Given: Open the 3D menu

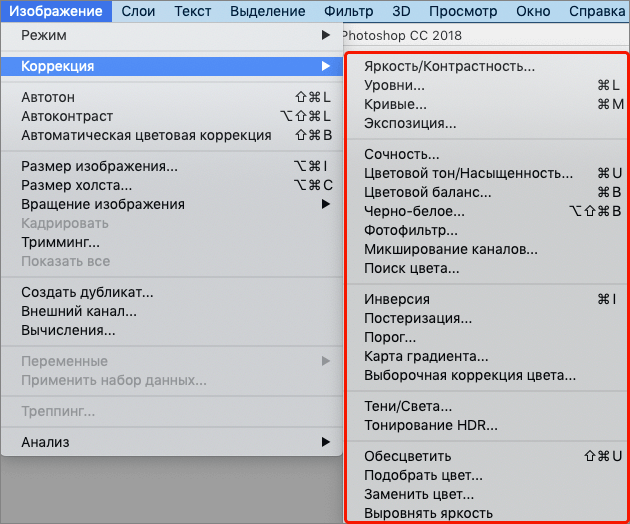Looking at the screenshot, I should click(x=401, y=11).
